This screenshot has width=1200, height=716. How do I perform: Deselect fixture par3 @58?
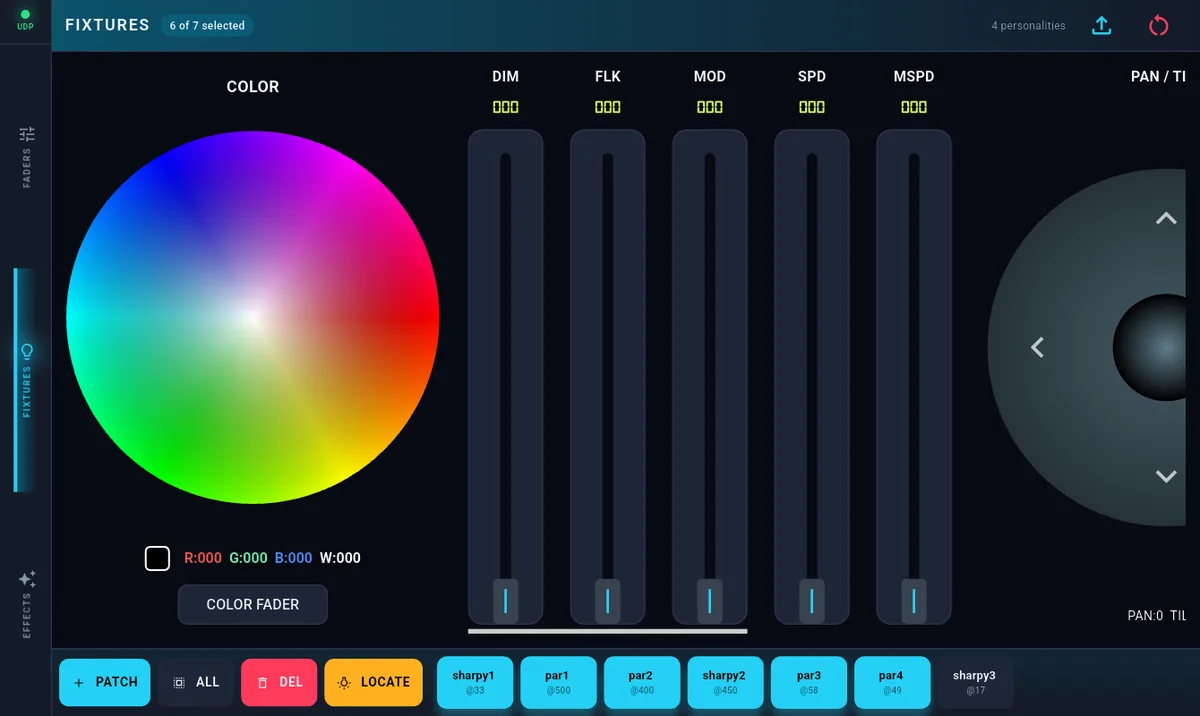coord(809,682)
